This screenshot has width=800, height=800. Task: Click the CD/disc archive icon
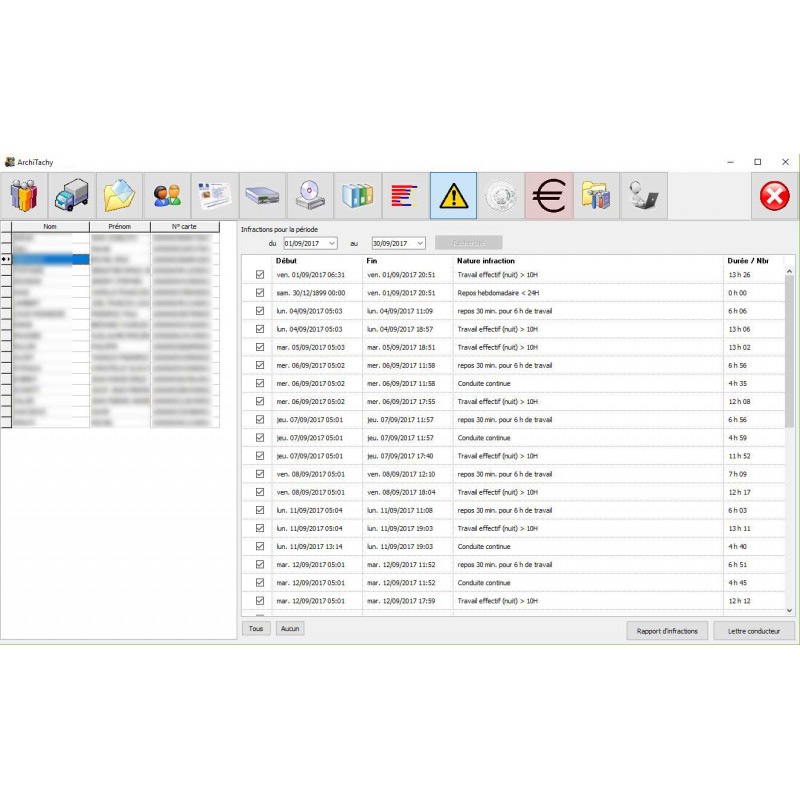click(x=309, y=195)
